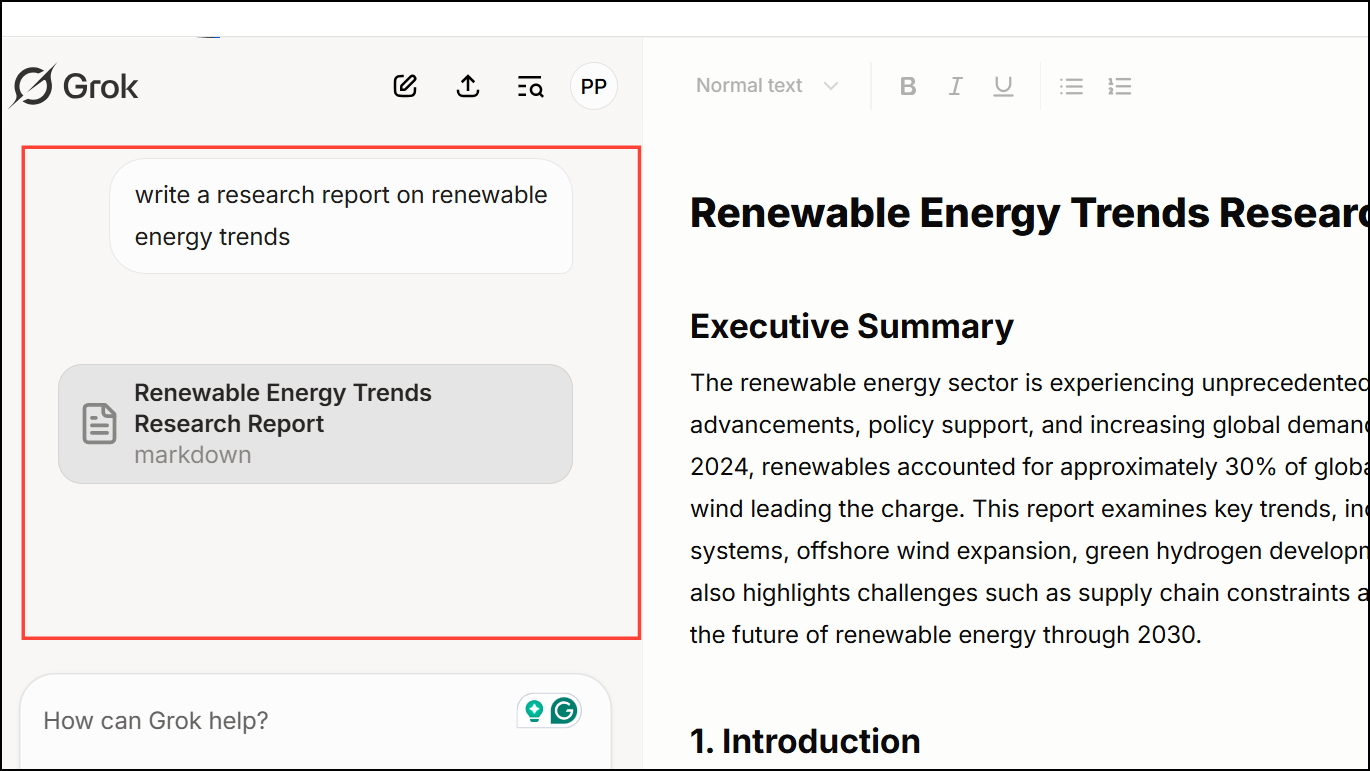The image size is (1370, 771).
Task: Open the Renewable Energy Trends Research Report card
Action: 315,423
